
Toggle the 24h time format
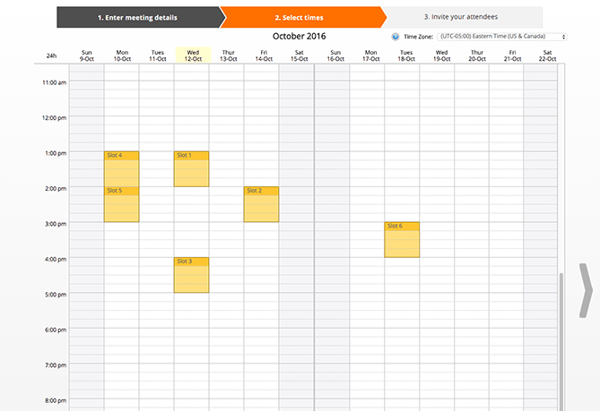[51, 56]
